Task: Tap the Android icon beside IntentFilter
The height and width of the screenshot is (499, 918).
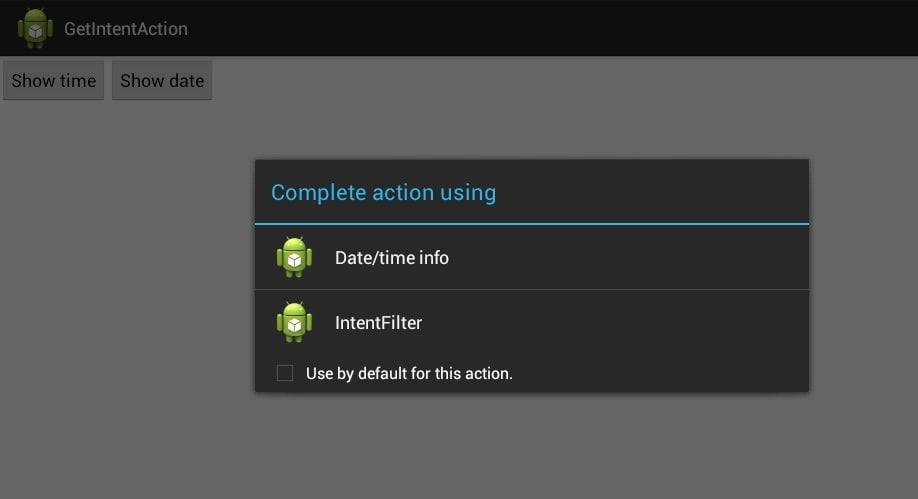Action: coord(294,322)
